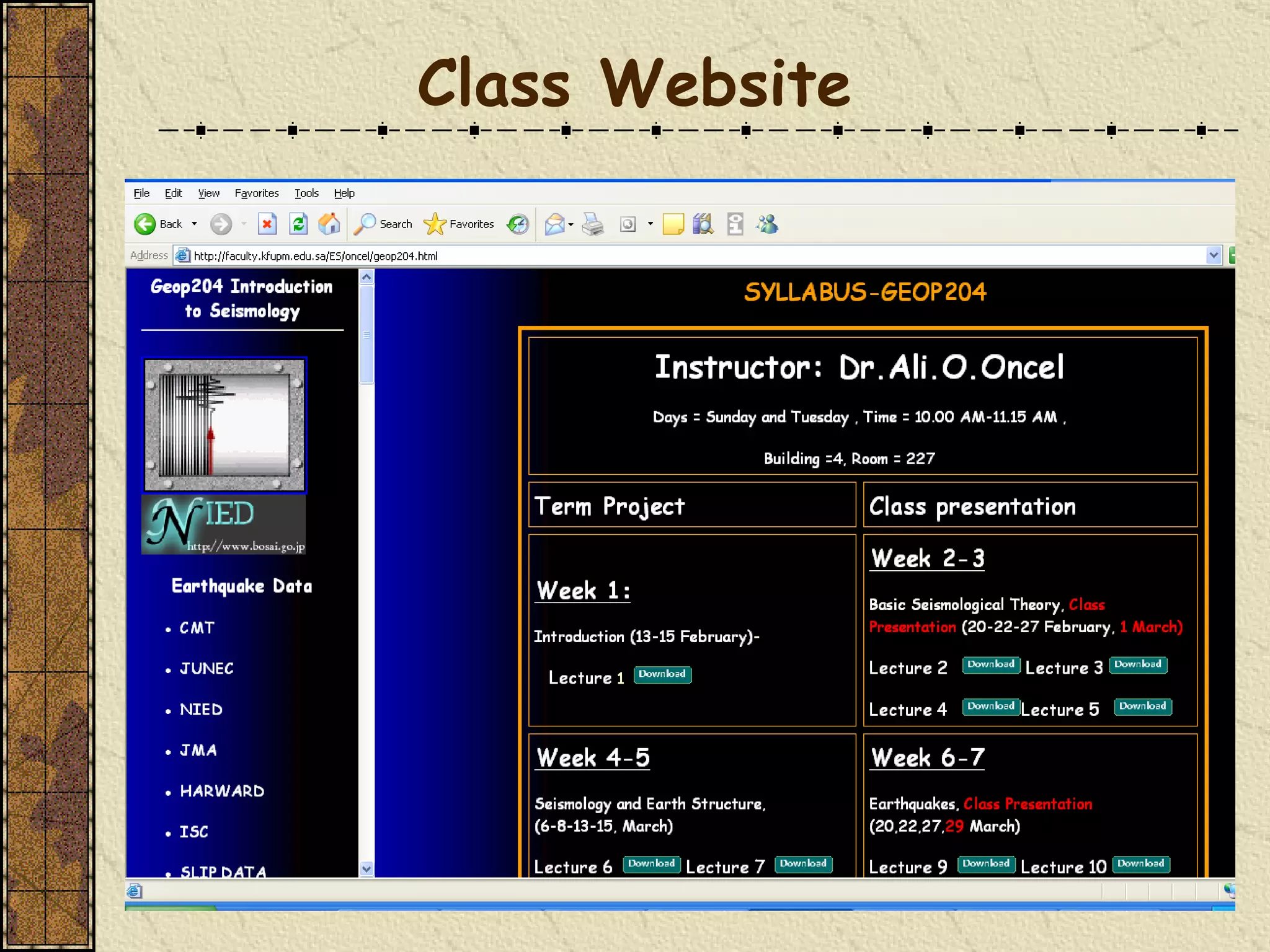Download Lecture 6 file
This screenshot has width=1270, height=952.
click(651, 864)
